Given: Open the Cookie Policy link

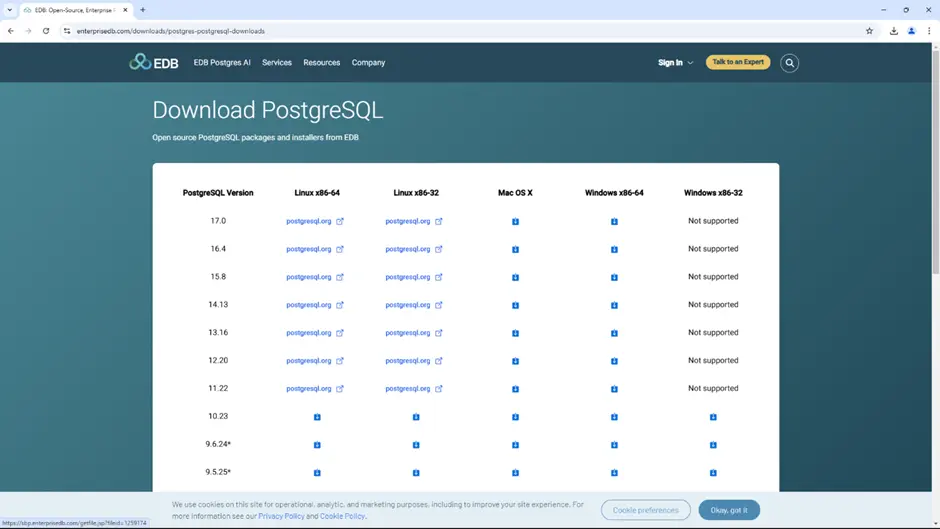Looking at the screenshot, I should click(x=342, y=516).
